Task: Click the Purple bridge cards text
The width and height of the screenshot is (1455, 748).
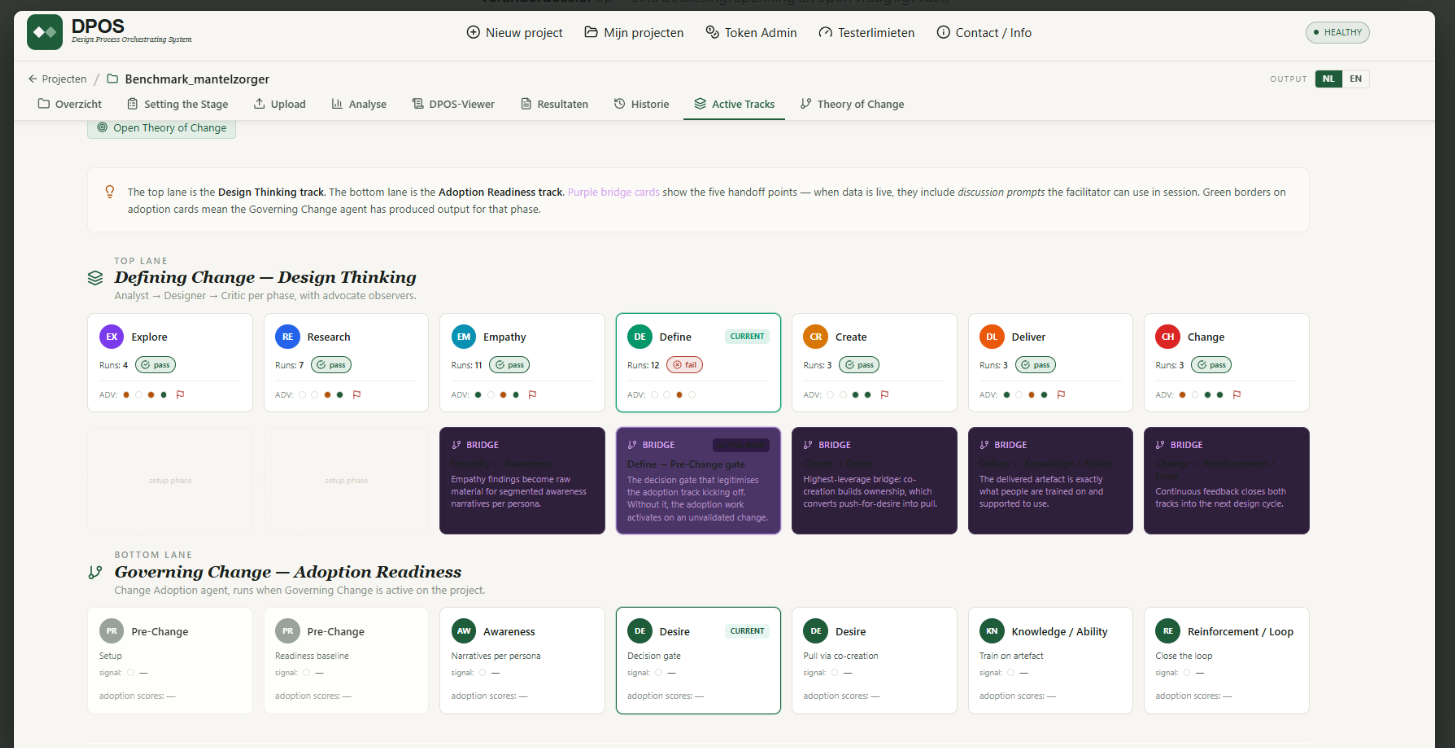Action: (613, 192)
